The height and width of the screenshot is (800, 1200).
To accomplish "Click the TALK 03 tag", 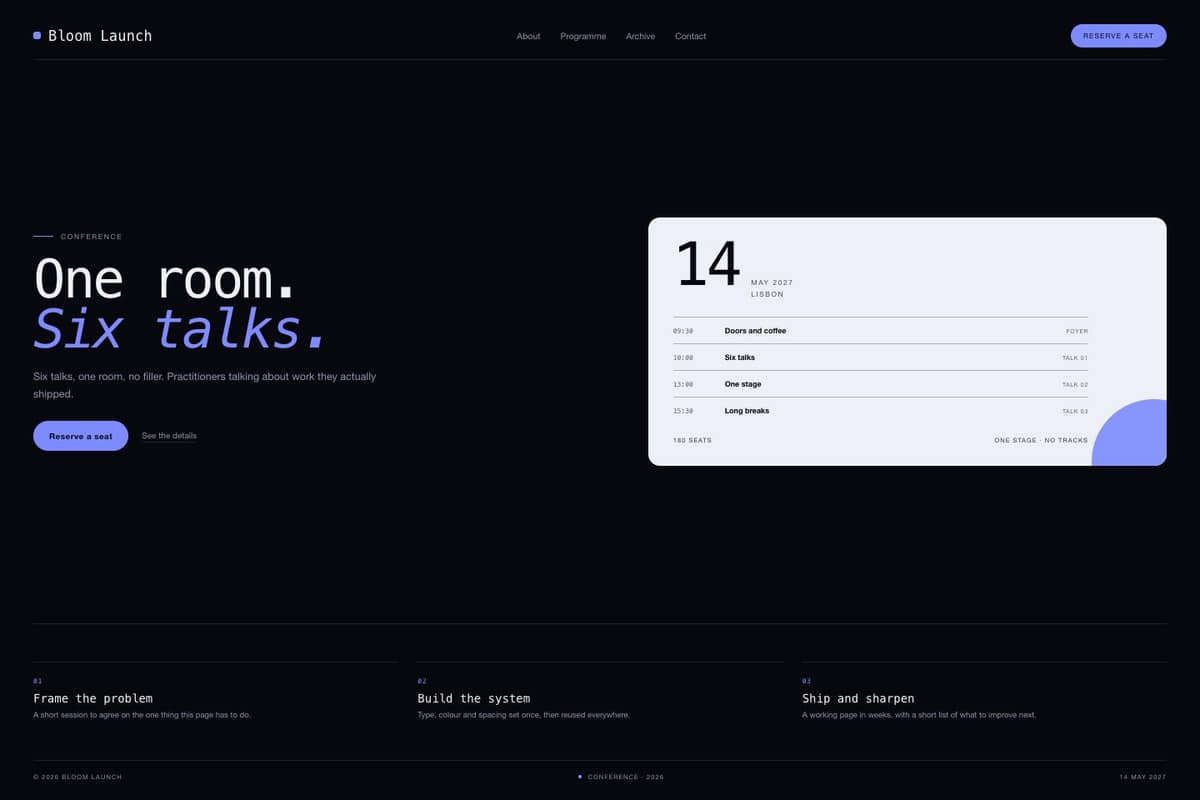I will (1075, 411).
